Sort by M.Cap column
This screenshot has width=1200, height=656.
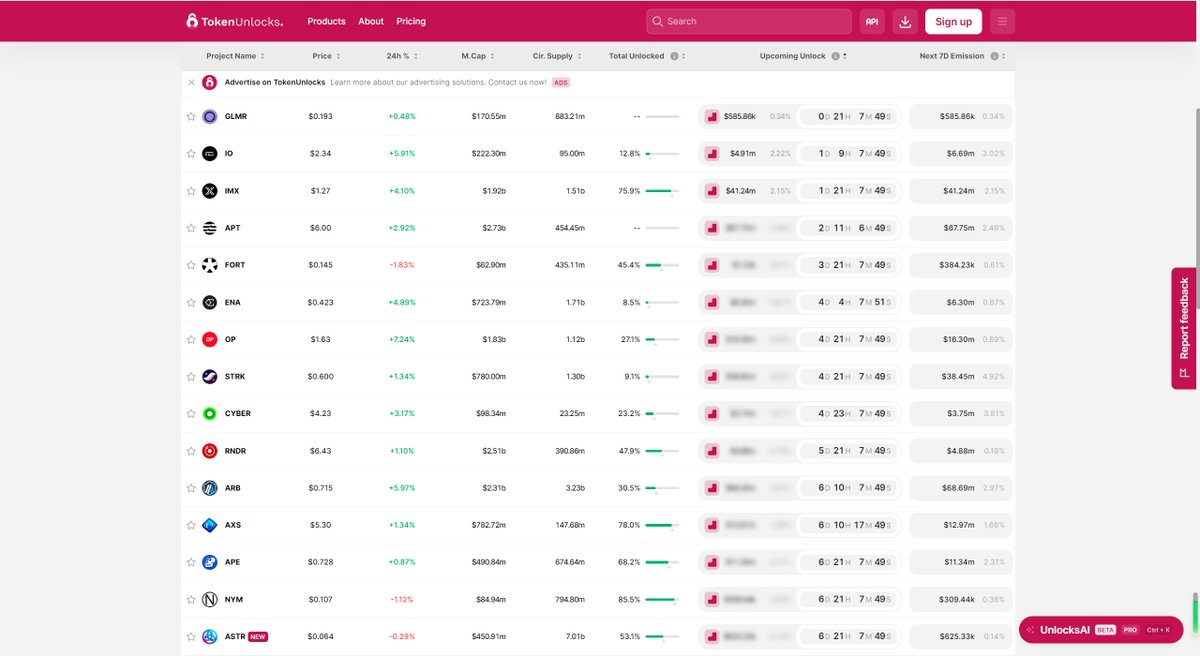click(478, 56)
